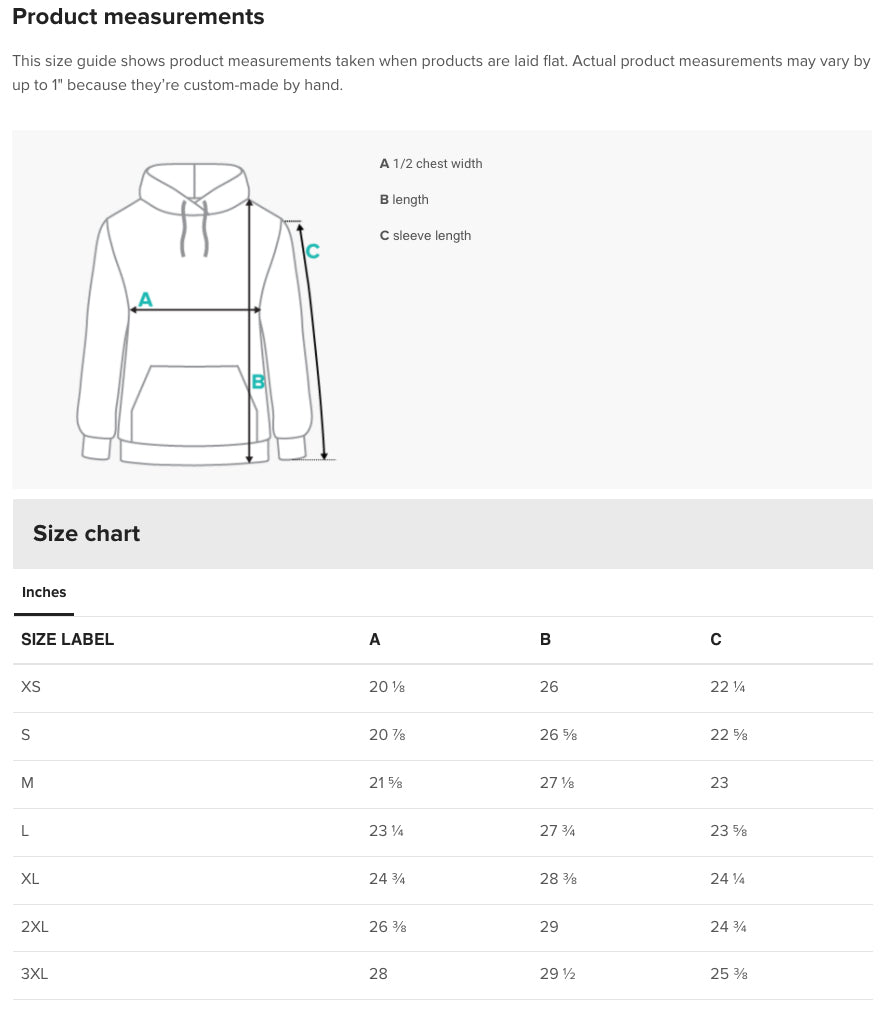Click the 'C sleeve length' legend text
The image size is (885, 1013).
click(x=425, y=236)
